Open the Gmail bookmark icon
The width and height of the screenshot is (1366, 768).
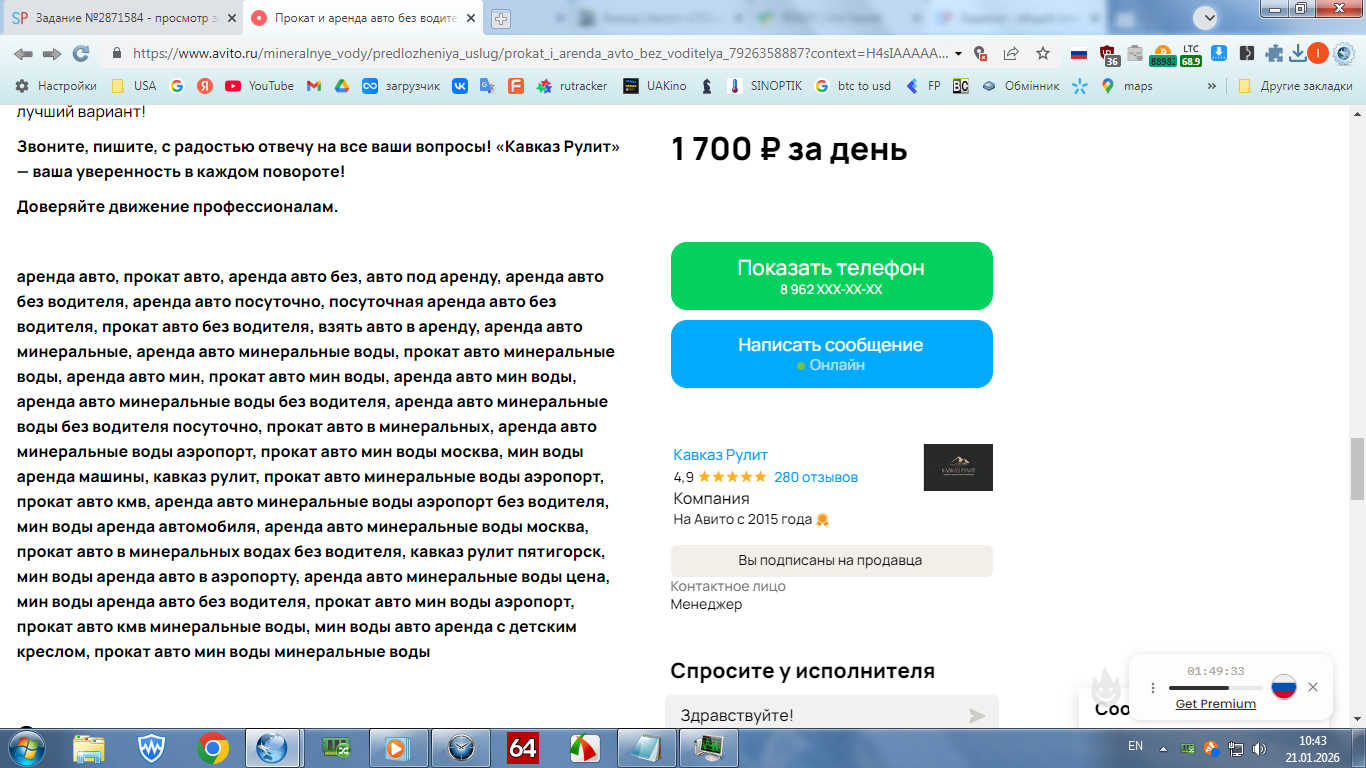click(x=313, y=86)
